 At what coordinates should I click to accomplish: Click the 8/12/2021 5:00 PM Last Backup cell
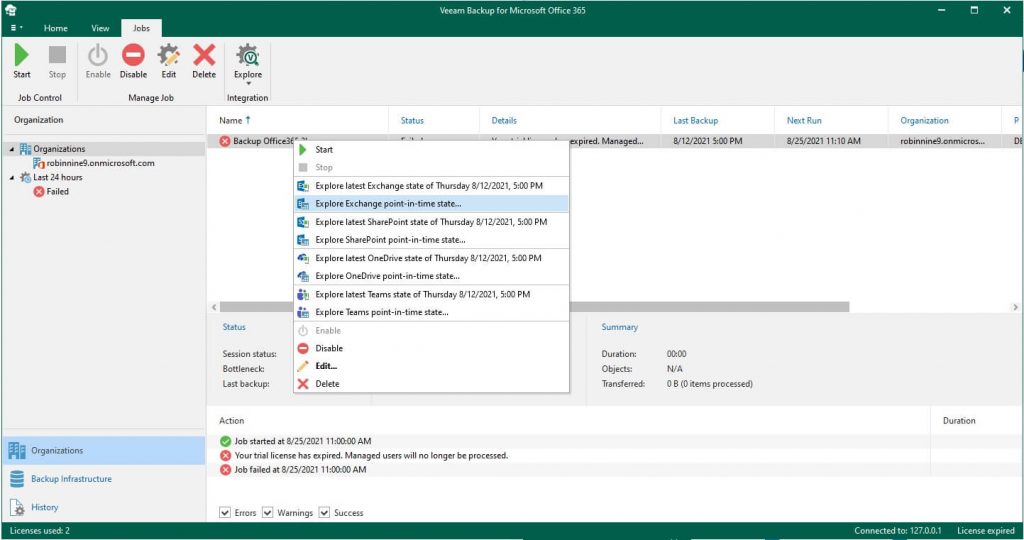tap(708, 141)
